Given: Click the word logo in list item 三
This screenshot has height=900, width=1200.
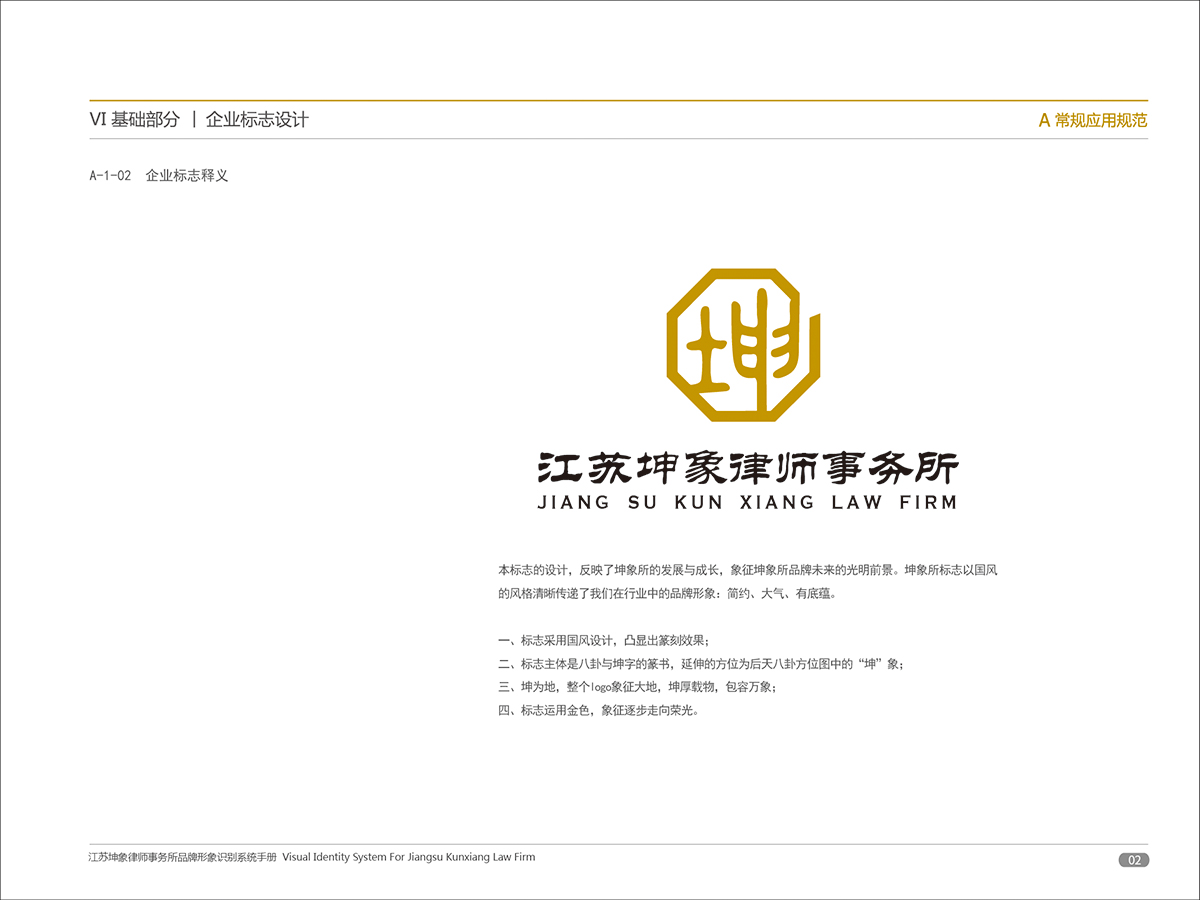Looking at the screenshot, I should click(601, 688).
